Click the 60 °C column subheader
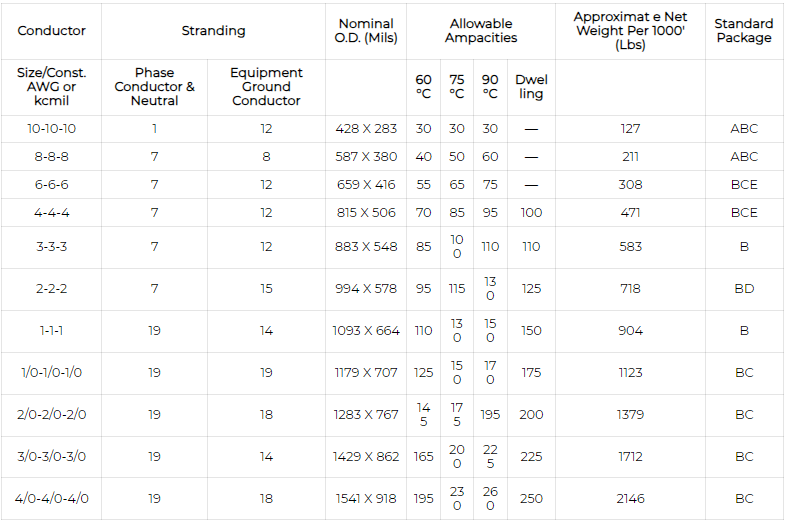Screen dimensions: 788x522 (x=424, y=87)
